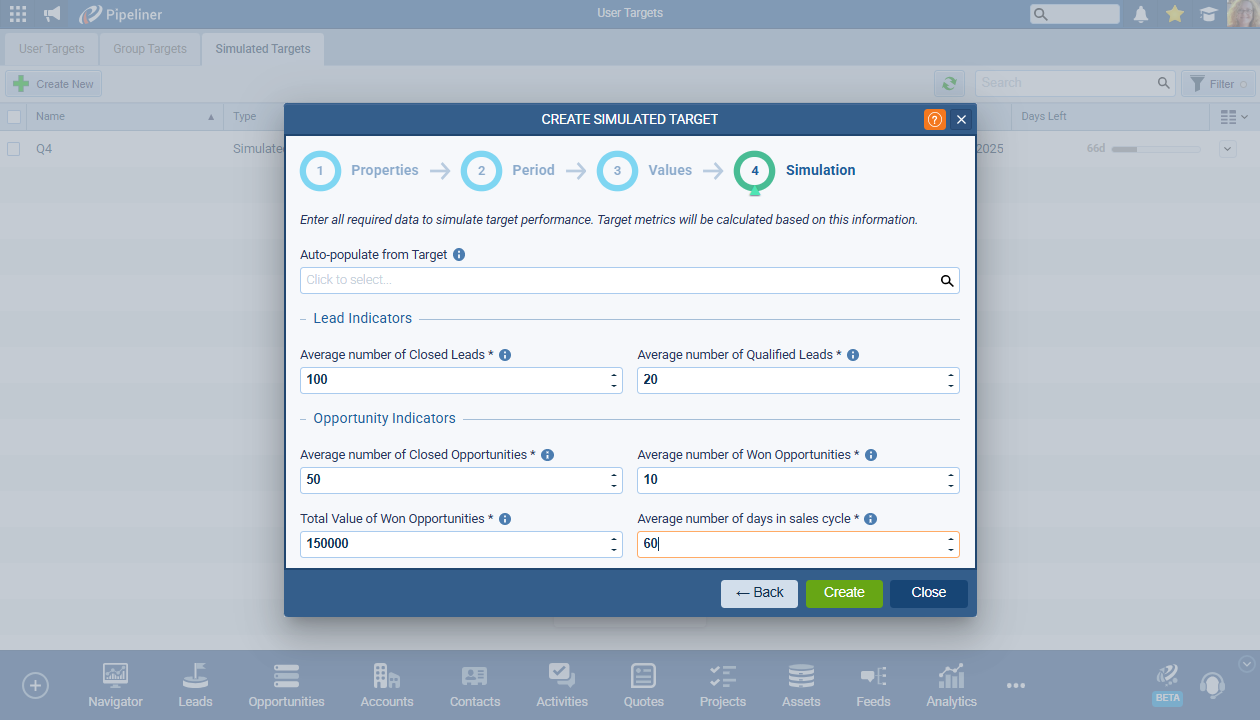
Task: Click the refresh icon near search
Action: click(949, 84)
